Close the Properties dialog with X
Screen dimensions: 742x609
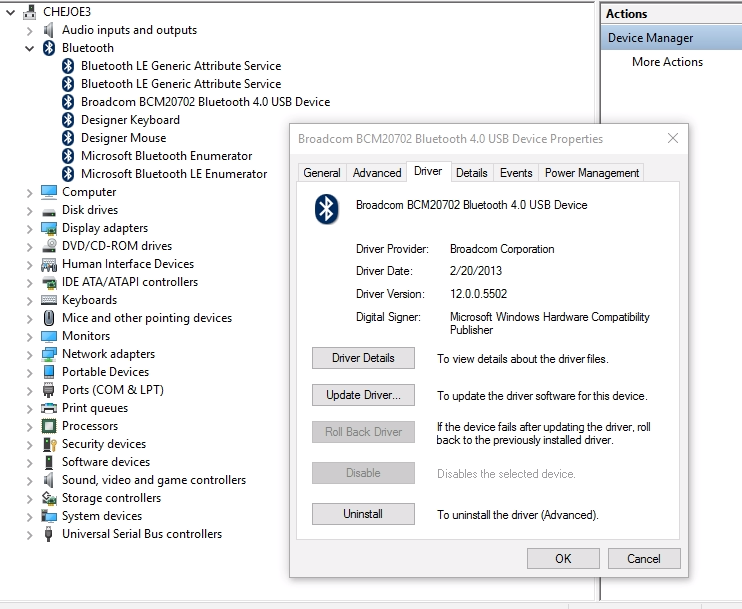pos(673,138)
